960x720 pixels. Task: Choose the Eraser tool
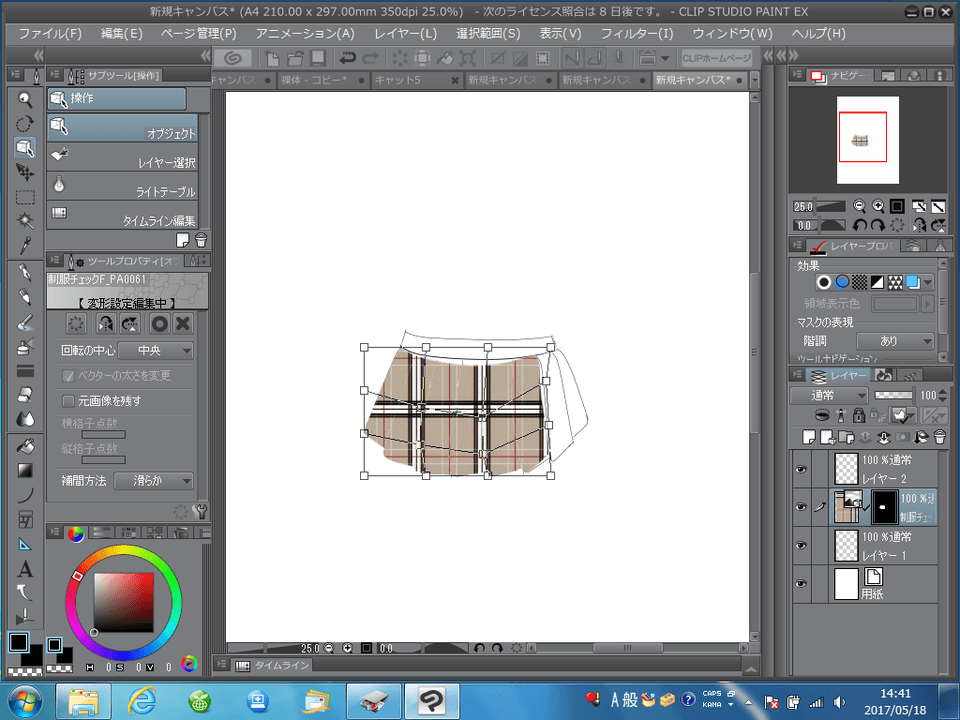click(25, 395)
